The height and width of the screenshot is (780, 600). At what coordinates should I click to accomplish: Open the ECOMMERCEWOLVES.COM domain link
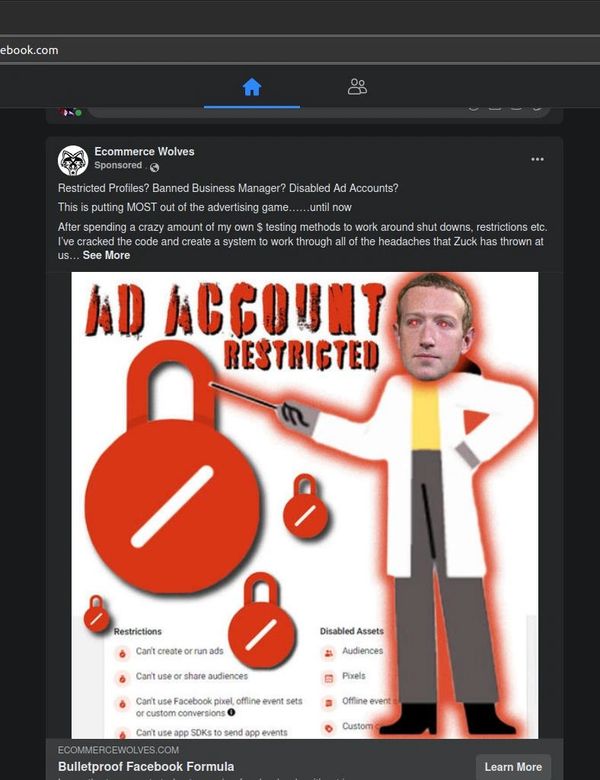point(118,750)
